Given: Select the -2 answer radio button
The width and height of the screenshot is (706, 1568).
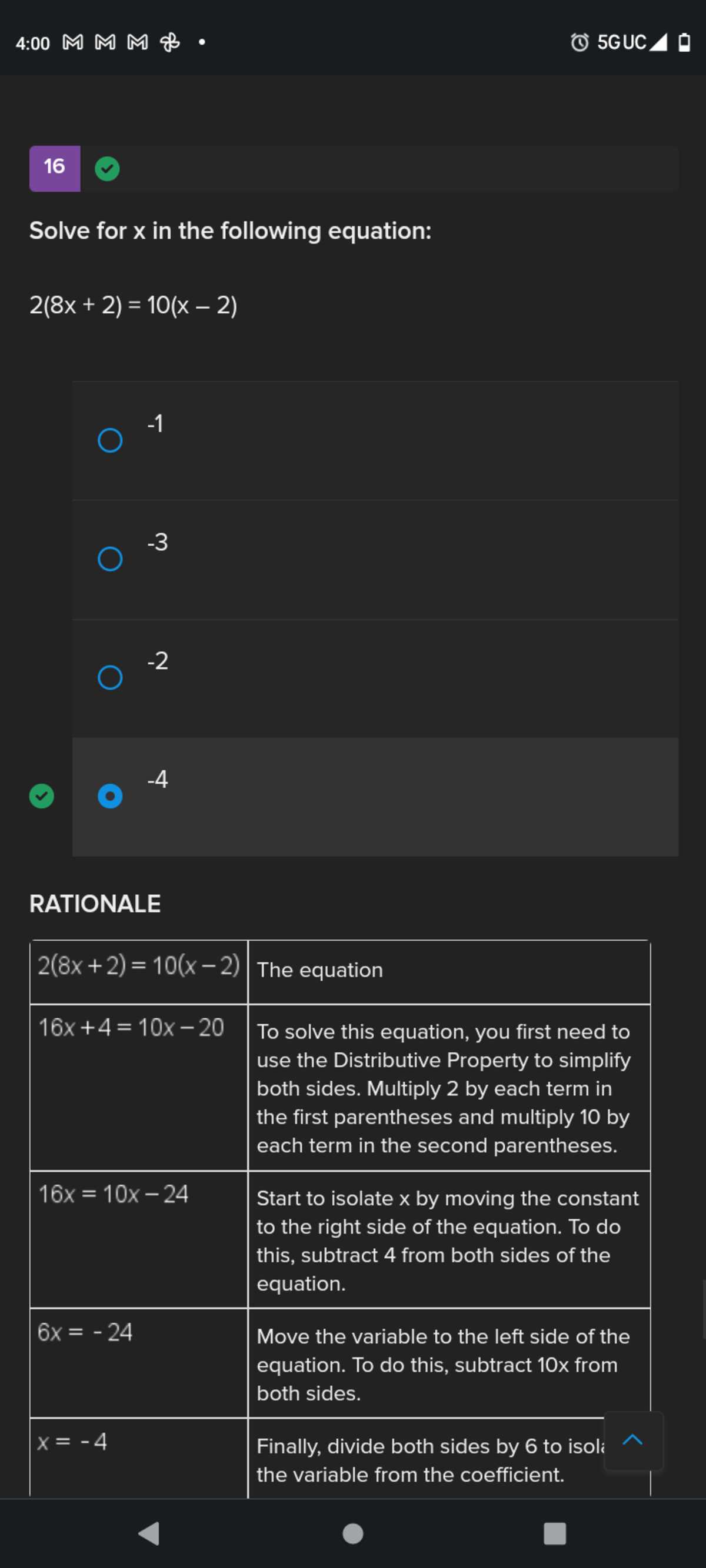Looking at the screenshot, I should (109, 677).
